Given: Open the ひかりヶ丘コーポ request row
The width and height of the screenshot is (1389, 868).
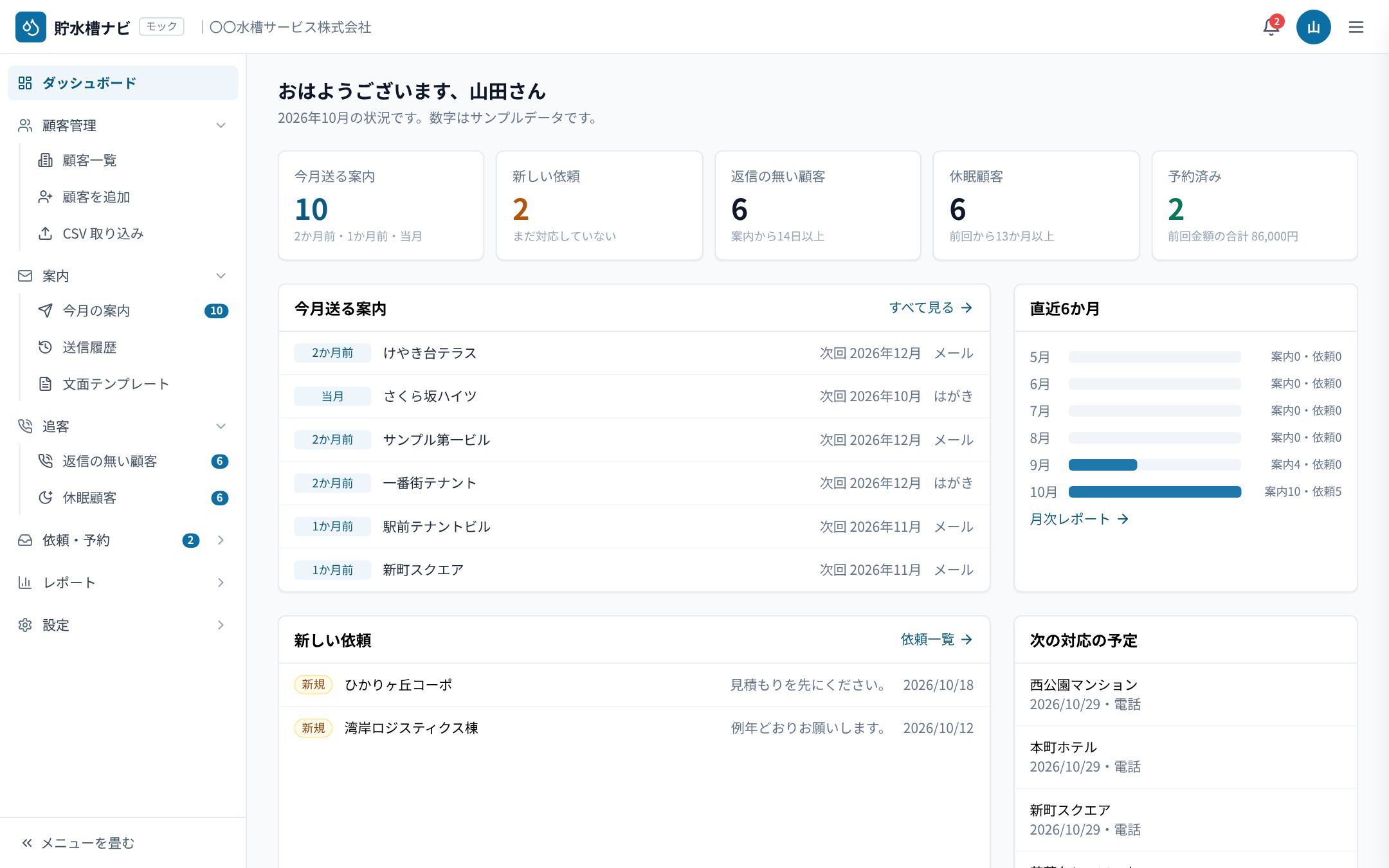Looking at the screenshot, I should [634, 685].
